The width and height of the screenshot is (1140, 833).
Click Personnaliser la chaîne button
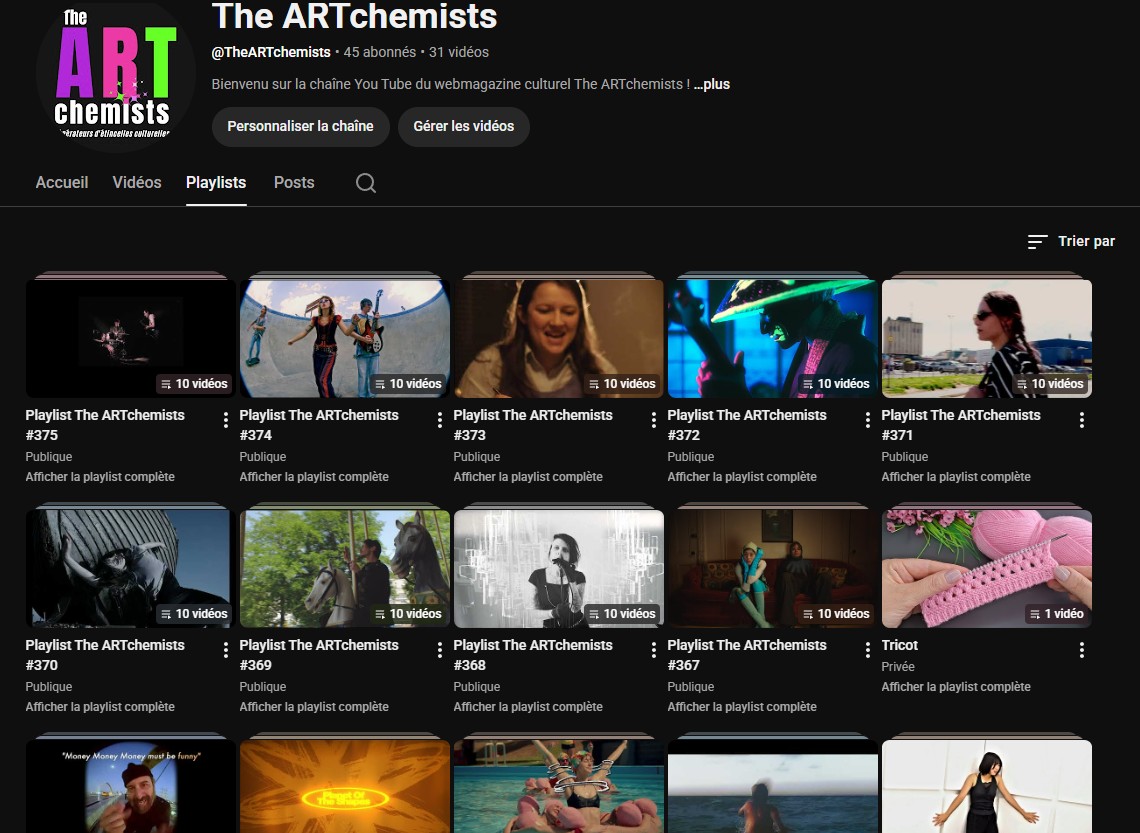[300, 126]
